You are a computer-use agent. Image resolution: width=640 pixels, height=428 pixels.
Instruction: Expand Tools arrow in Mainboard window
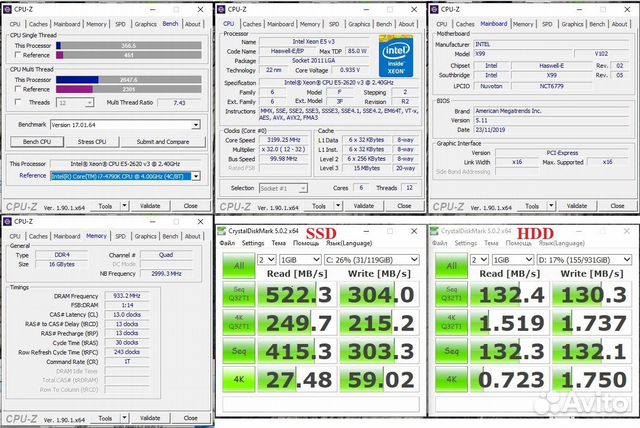(551, 206)
